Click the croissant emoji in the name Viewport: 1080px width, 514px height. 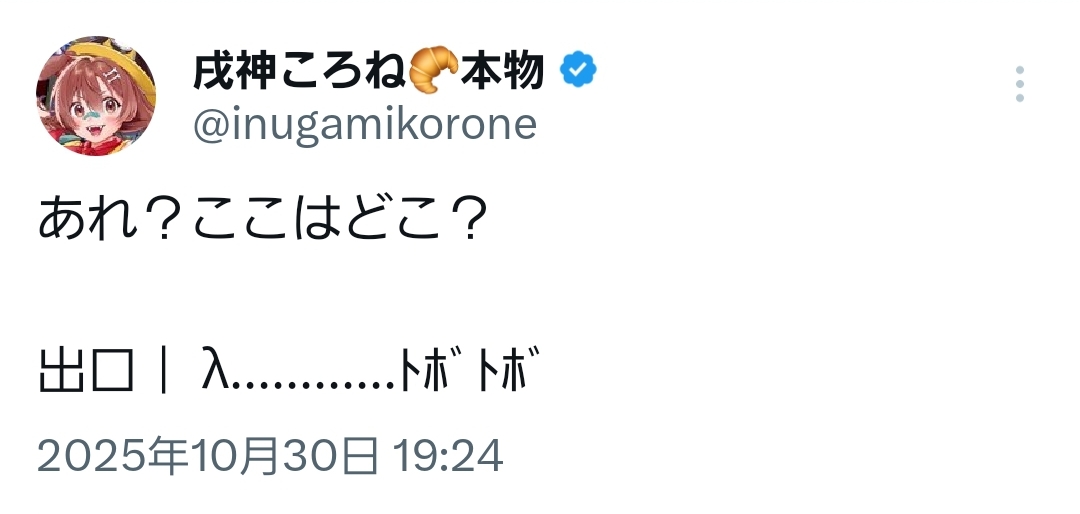point(435,70)
